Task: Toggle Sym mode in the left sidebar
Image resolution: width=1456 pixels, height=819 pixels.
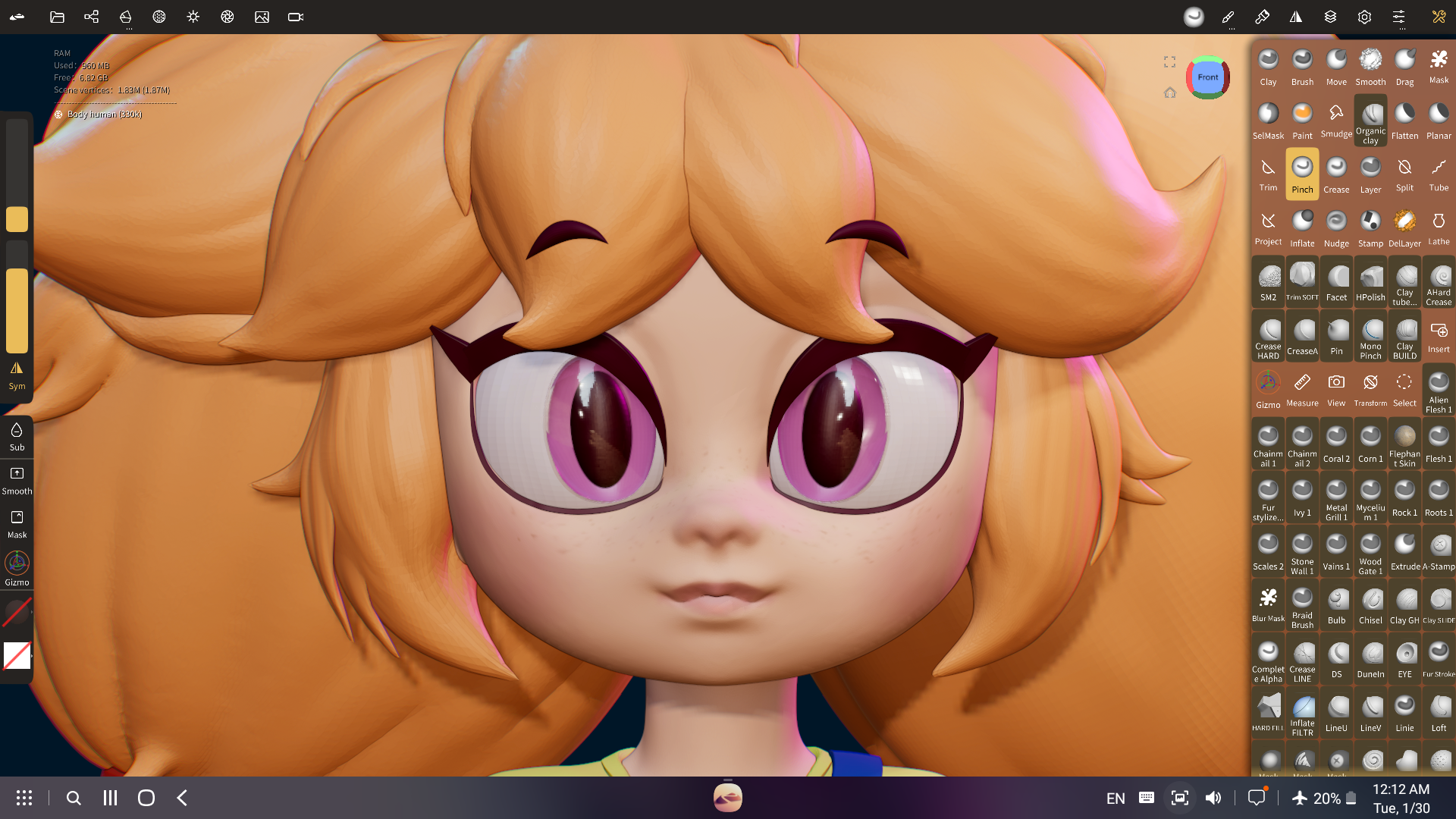Action: 16,375
